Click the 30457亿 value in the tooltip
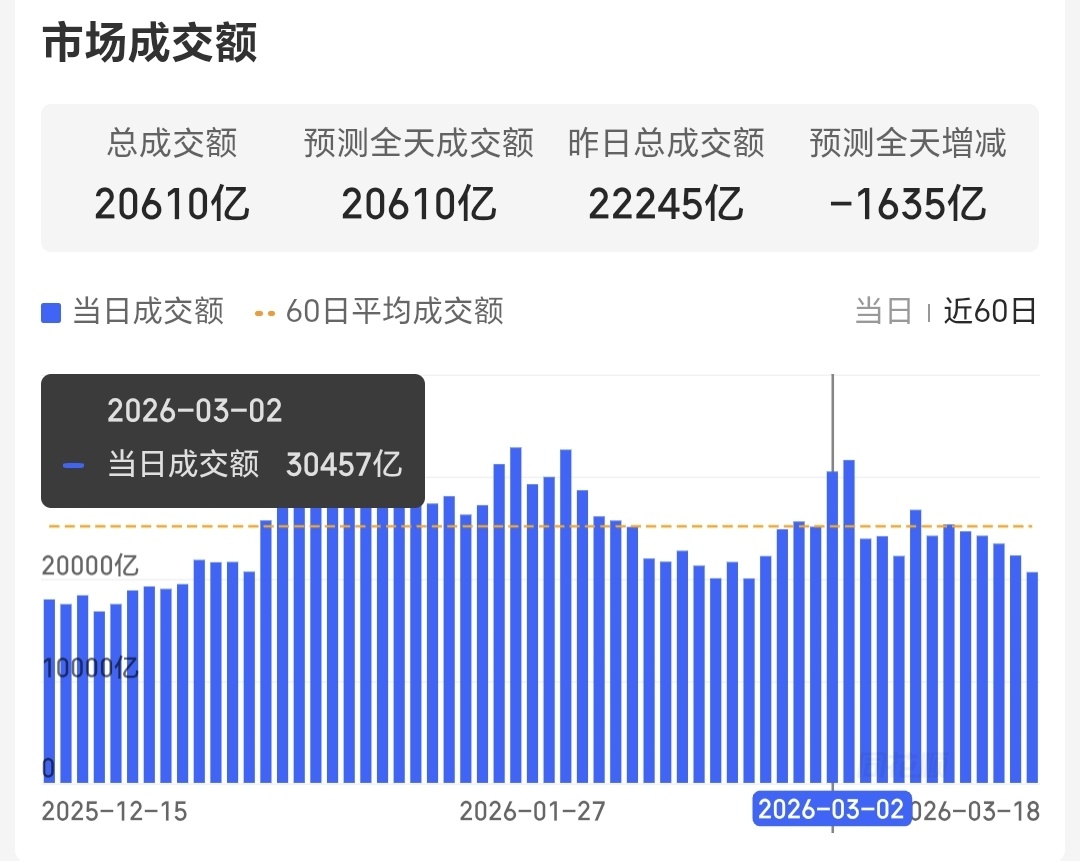The width and height of the screenshot is (1080, 861). (x=344, y=465)
